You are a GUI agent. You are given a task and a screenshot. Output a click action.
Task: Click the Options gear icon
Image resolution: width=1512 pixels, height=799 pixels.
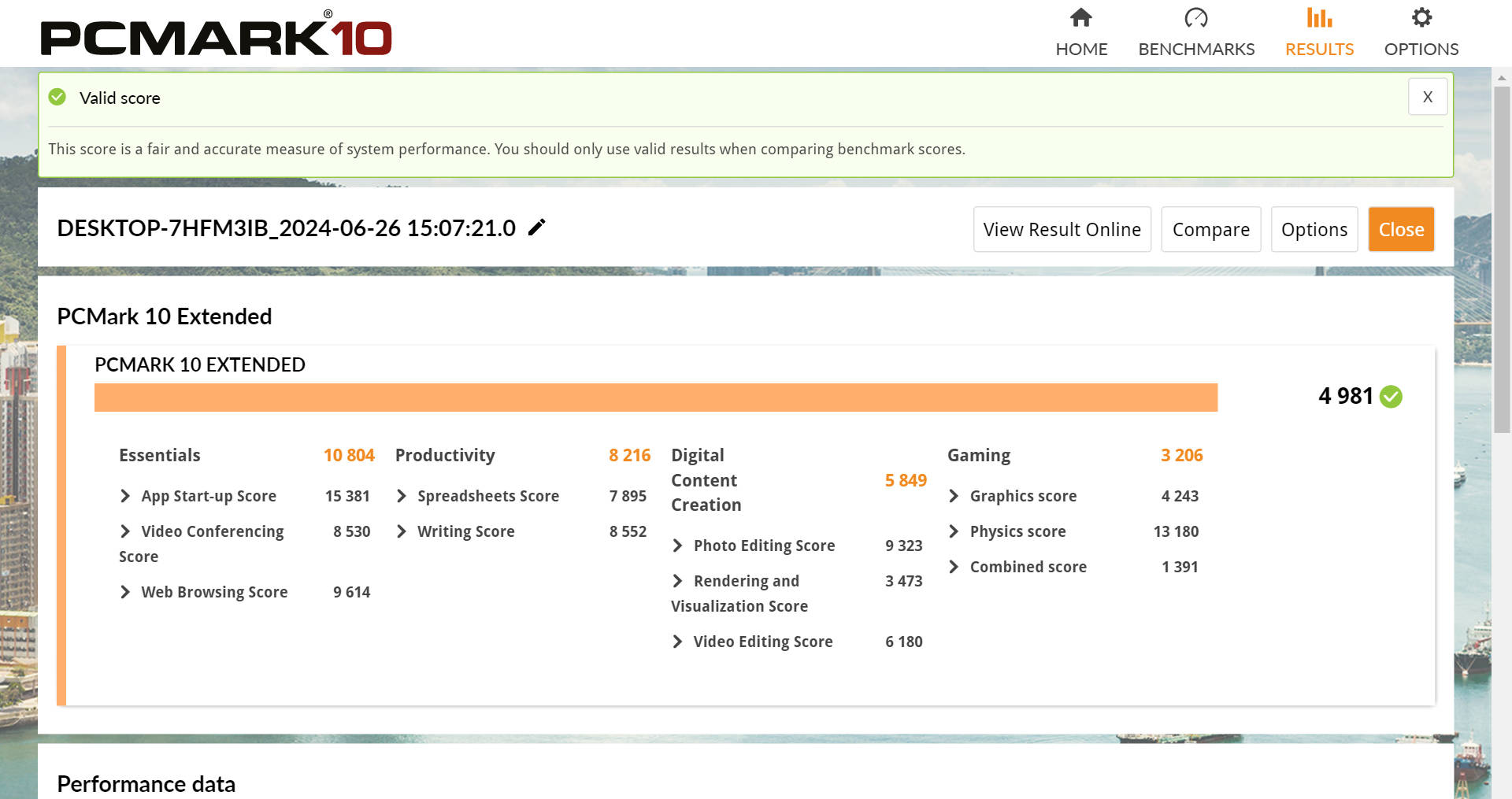click(1421, 17)
